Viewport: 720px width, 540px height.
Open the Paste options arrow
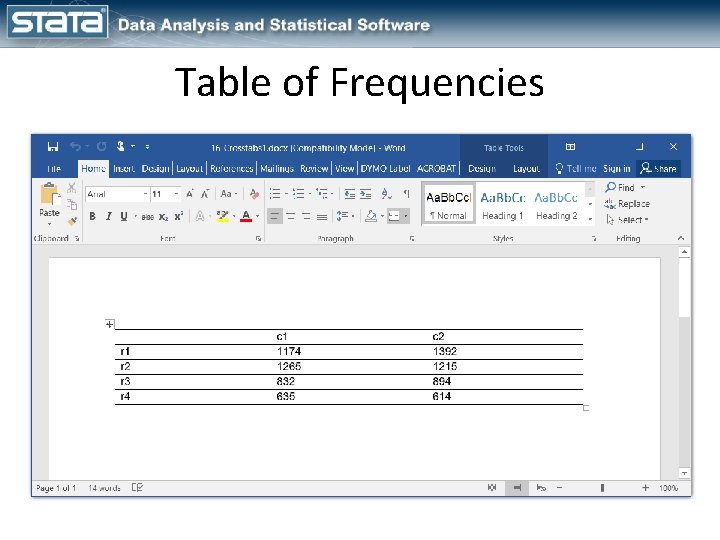(49, 224)
